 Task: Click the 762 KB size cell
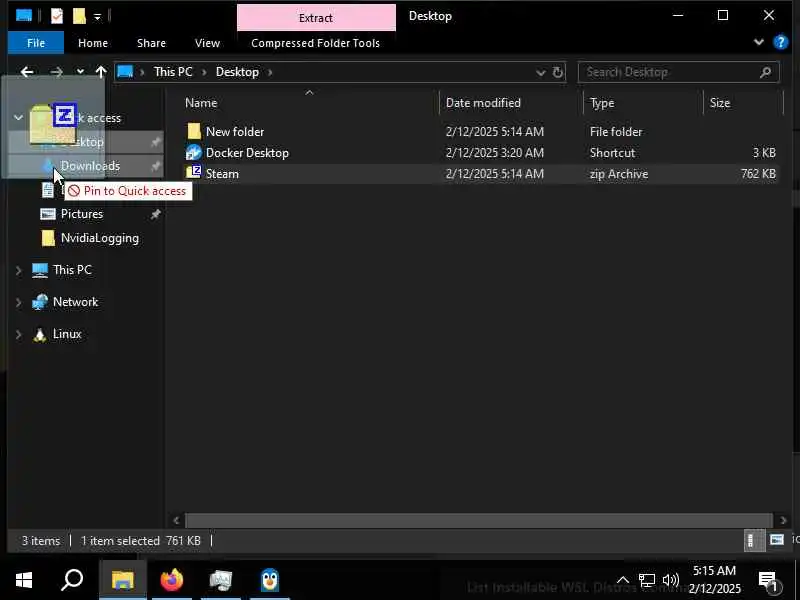coord(758,173)
